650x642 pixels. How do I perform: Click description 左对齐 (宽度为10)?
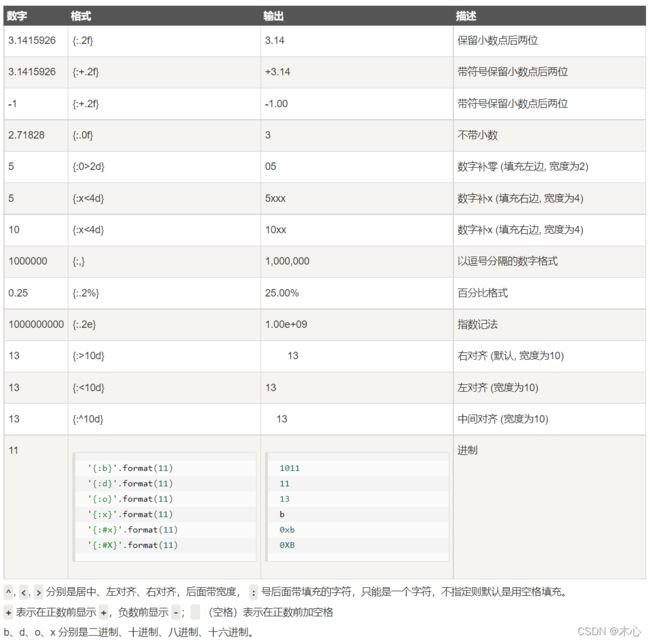pyautogui.click(x=498, y=388)
